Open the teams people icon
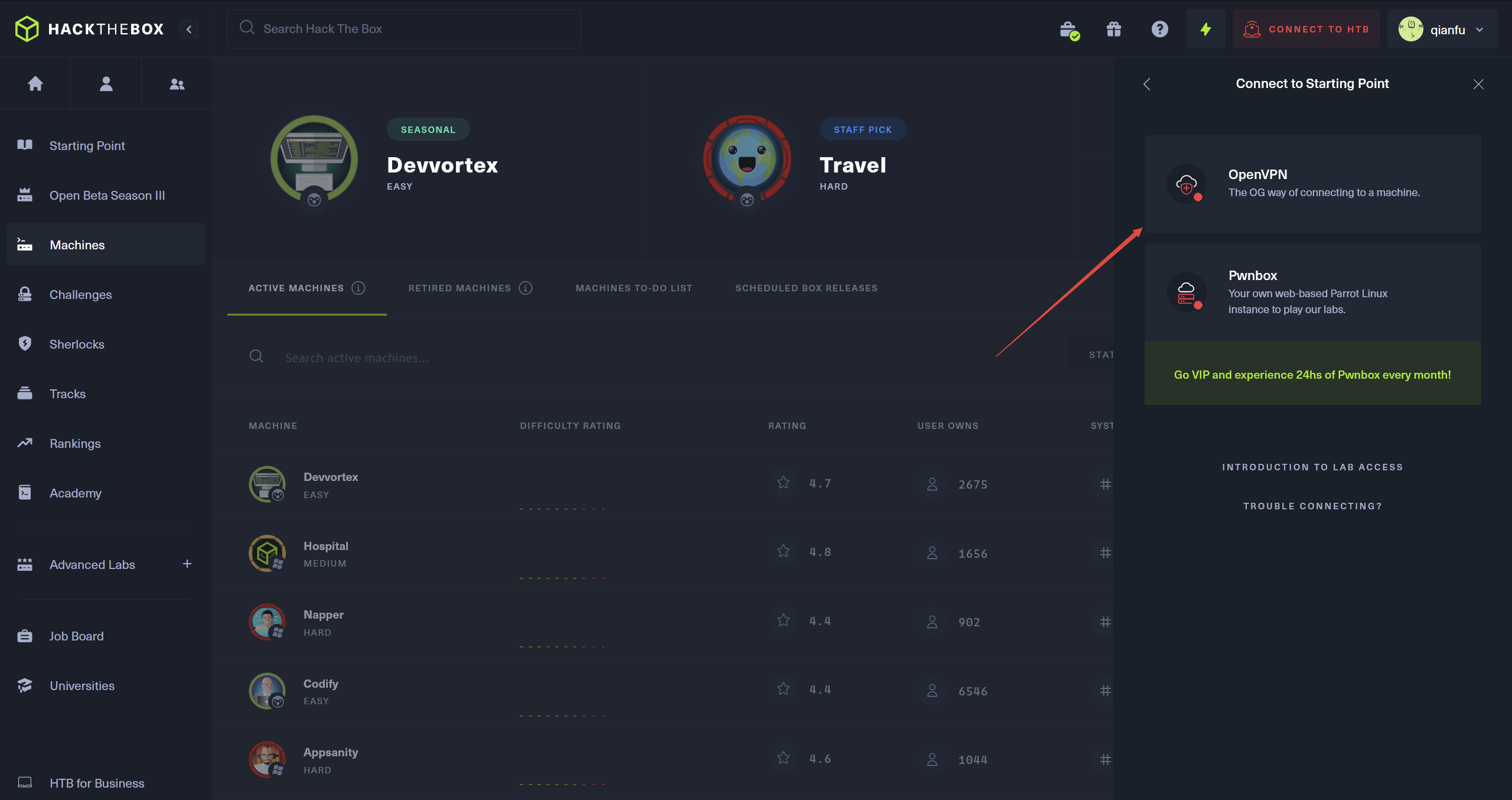1512x800 pixels. pos(177,84)
